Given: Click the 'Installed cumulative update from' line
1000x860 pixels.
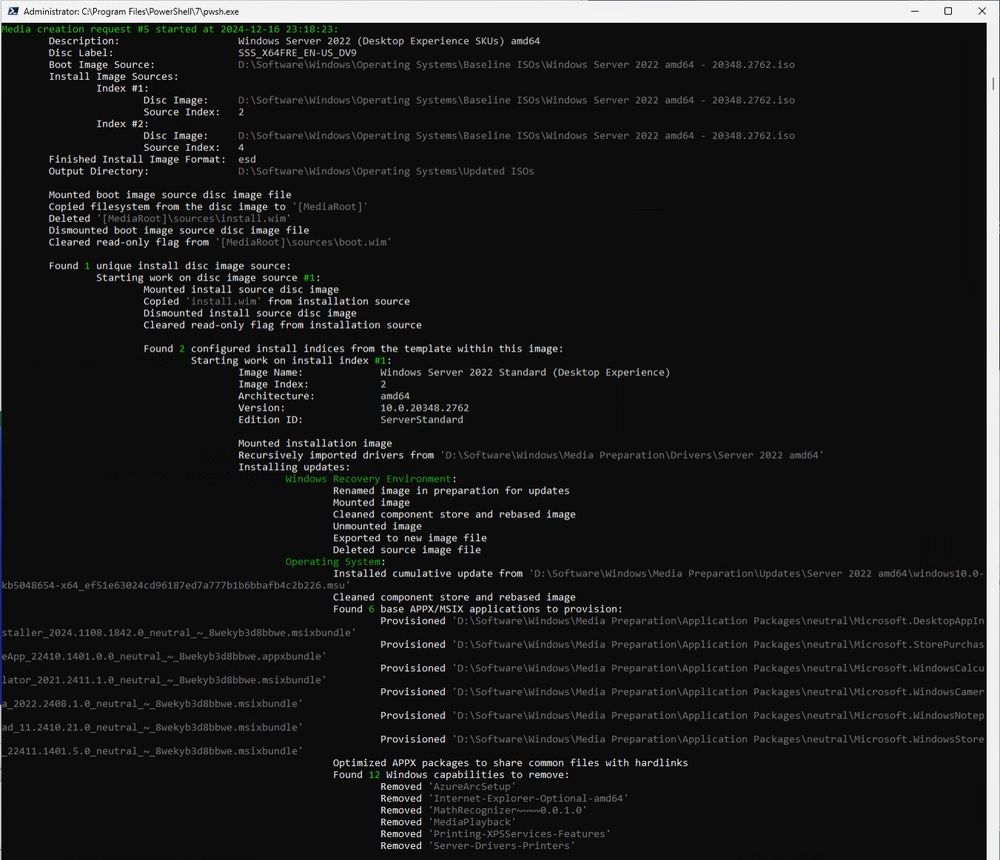Looking at the screenshot, I should point(658,574).
